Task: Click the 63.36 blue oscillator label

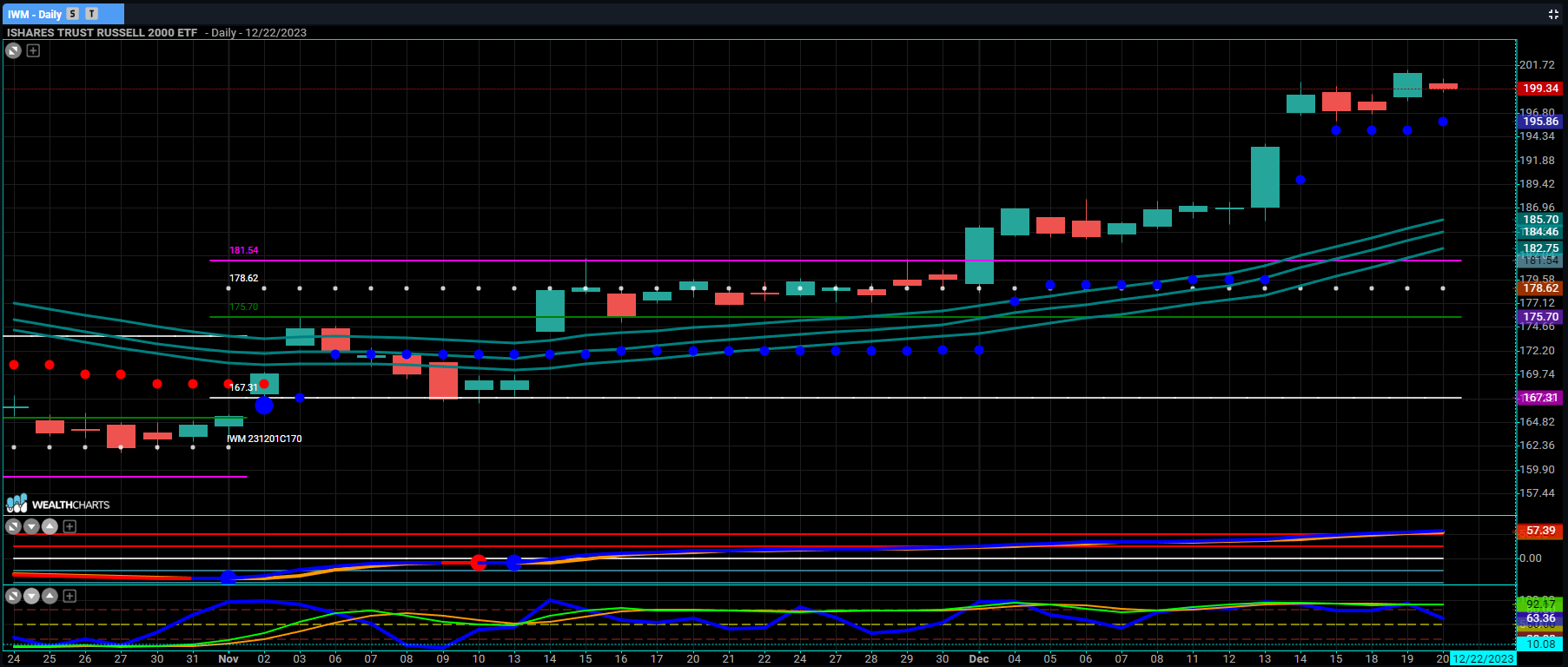Action: tap(1540, 619)
